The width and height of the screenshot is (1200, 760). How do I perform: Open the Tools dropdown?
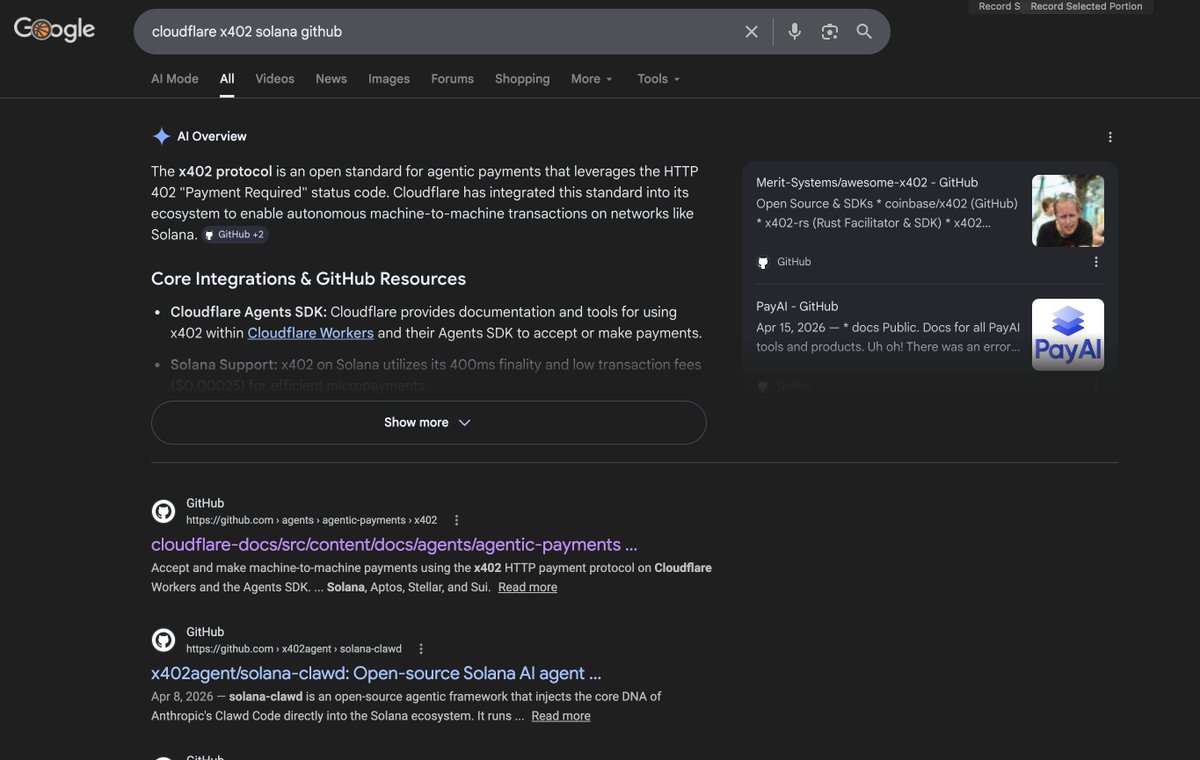coord(659,79)
